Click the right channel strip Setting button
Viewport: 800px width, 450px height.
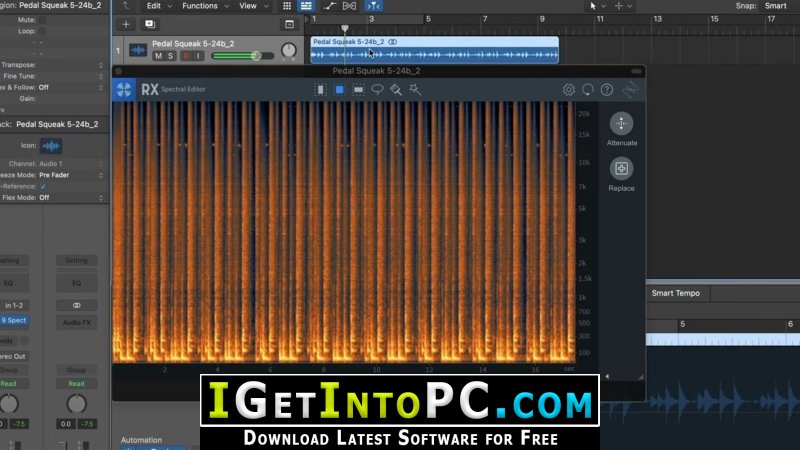pyautogui.click(x=77, y=260)
